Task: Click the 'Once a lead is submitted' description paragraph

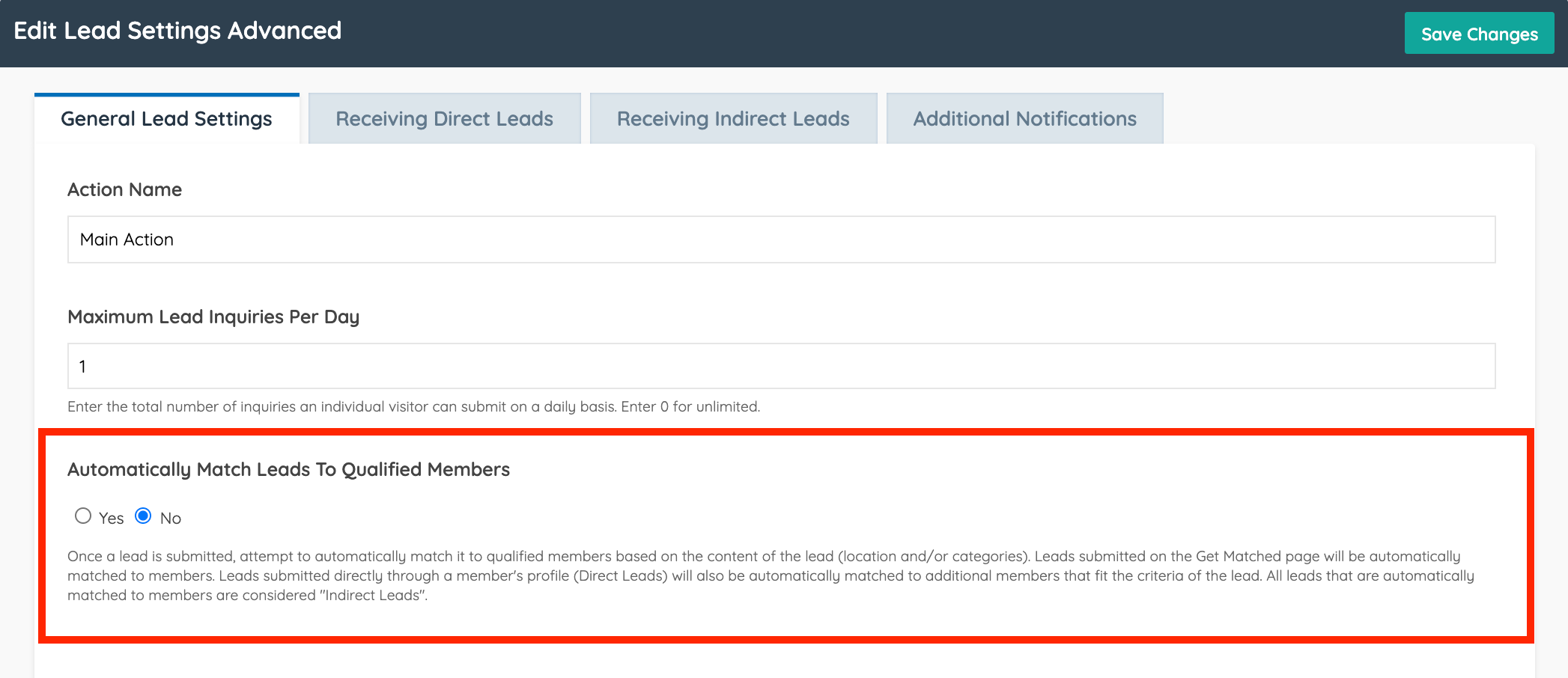Action: pos(771,575)
